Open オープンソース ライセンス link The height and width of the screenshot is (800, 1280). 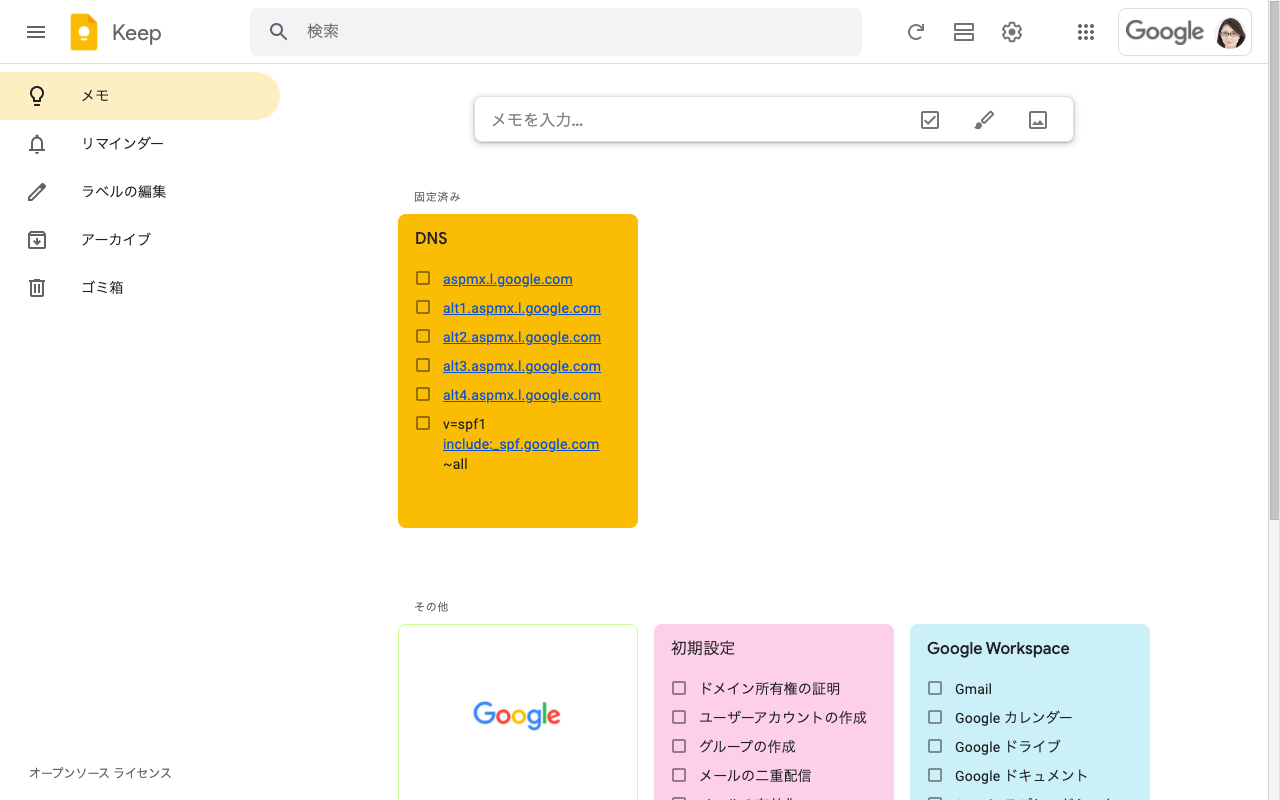tap(100, 773)
